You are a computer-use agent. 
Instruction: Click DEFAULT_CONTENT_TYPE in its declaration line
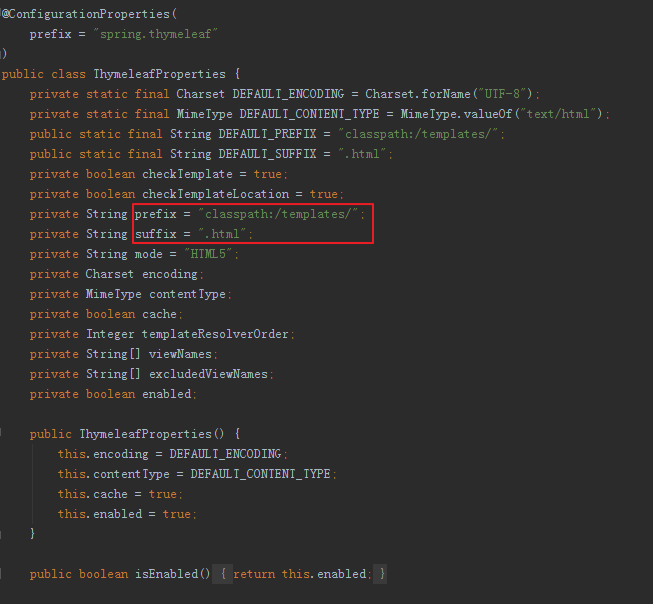pyautogui.click(x=309, y=114)
